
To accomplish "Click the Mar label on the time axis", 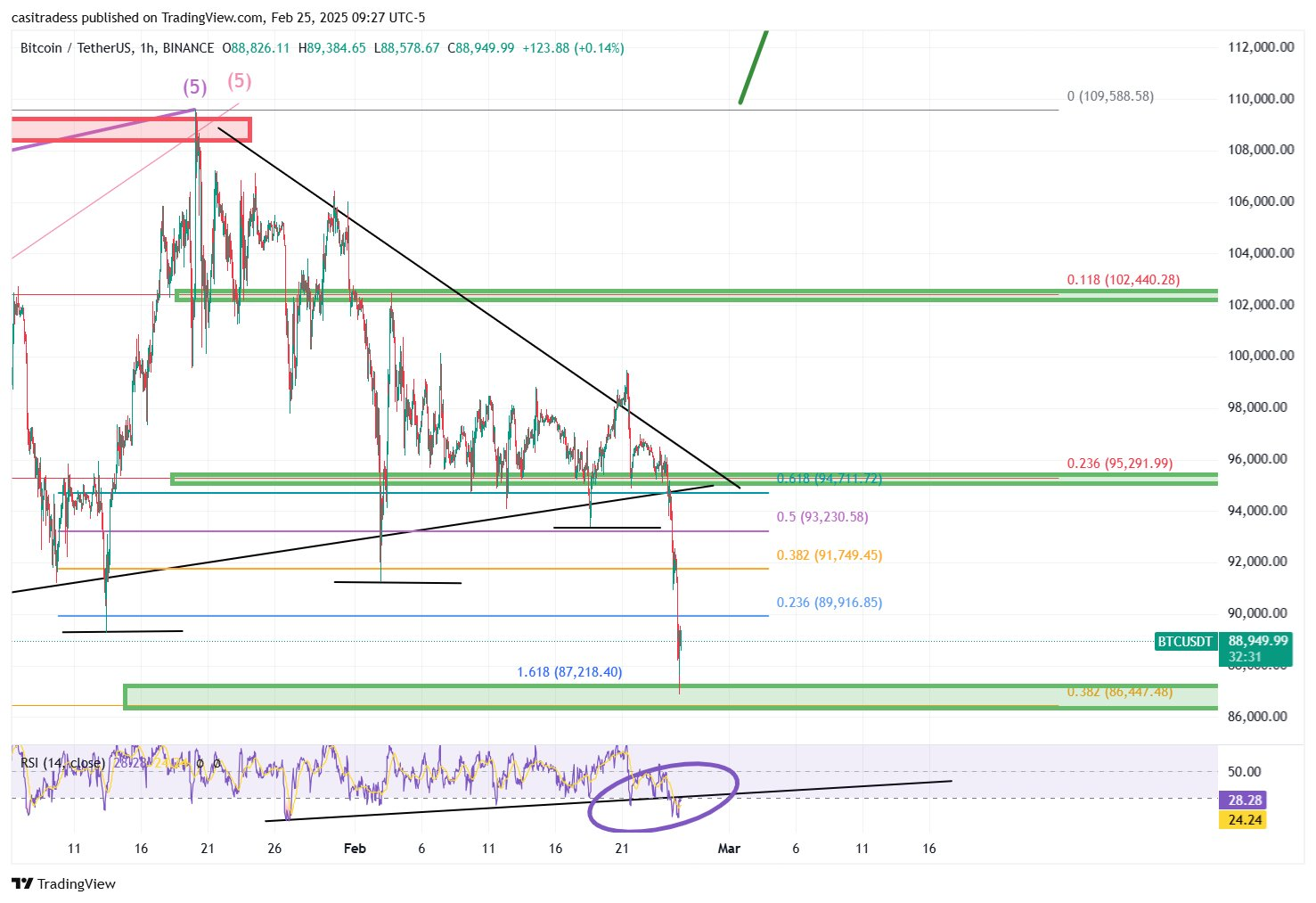I will [x=729, y=848].
